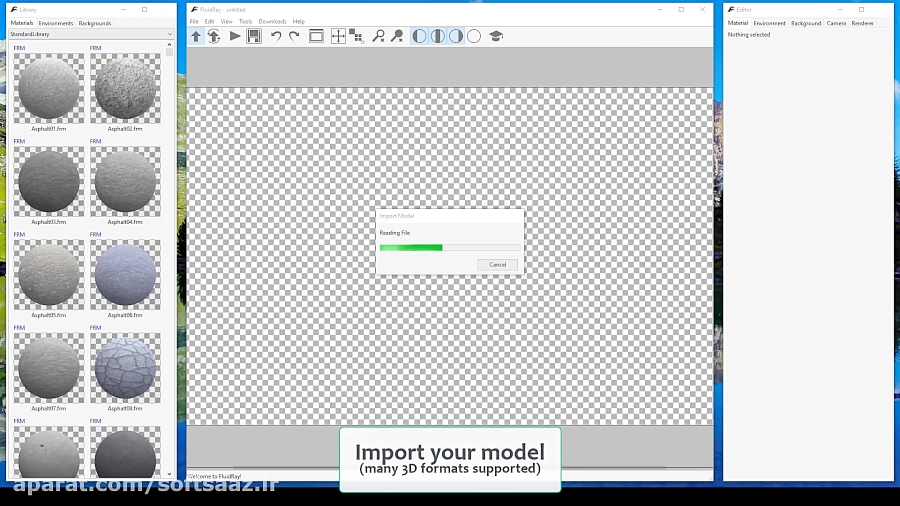
Task: Click the up-arrow import model icon
Action: [196, 36]
